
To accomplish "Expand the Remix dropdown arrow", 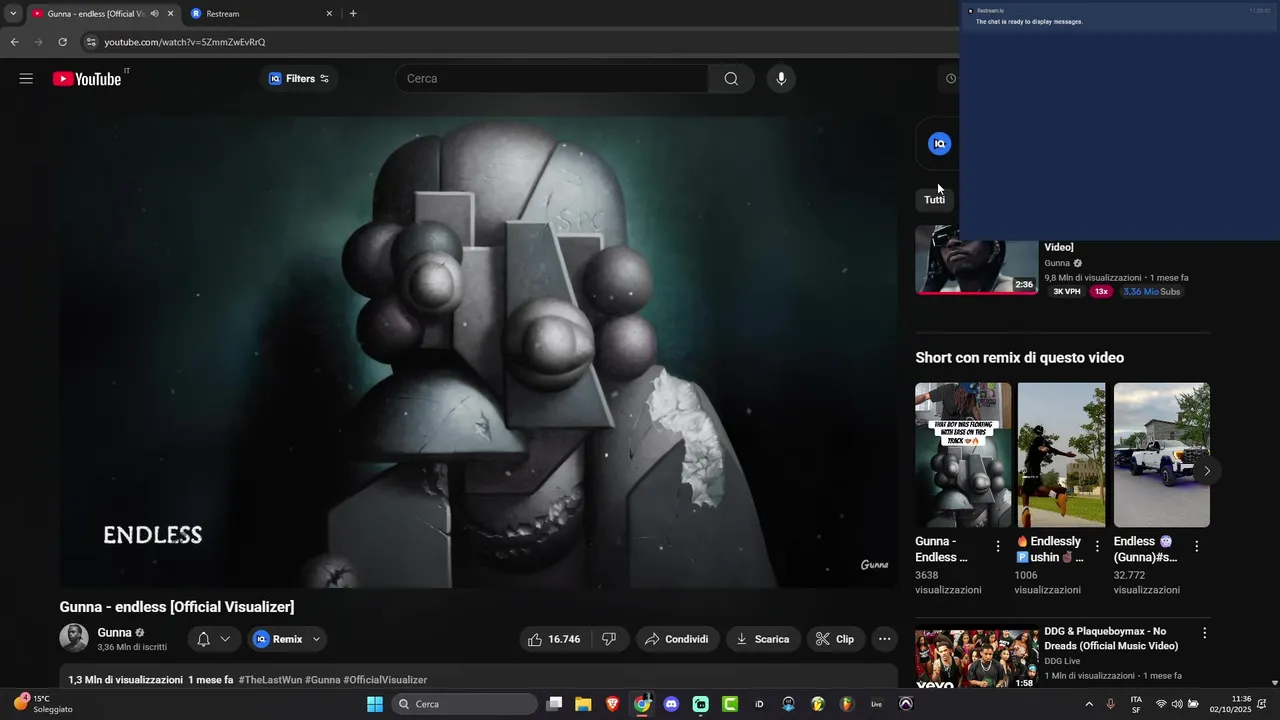I will [316, 639].
